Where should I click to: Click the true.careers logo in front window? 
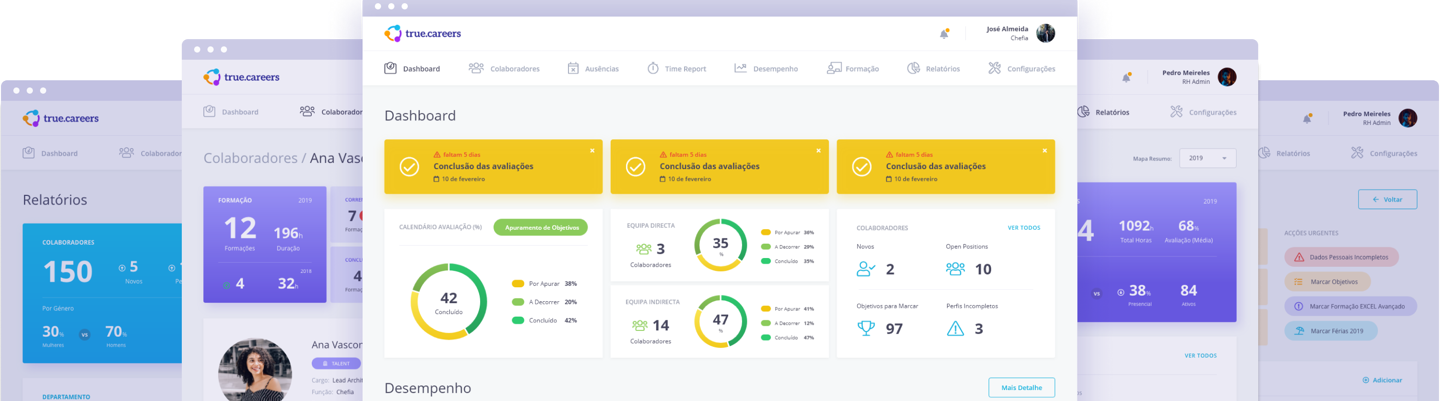(x=422, y=33)
